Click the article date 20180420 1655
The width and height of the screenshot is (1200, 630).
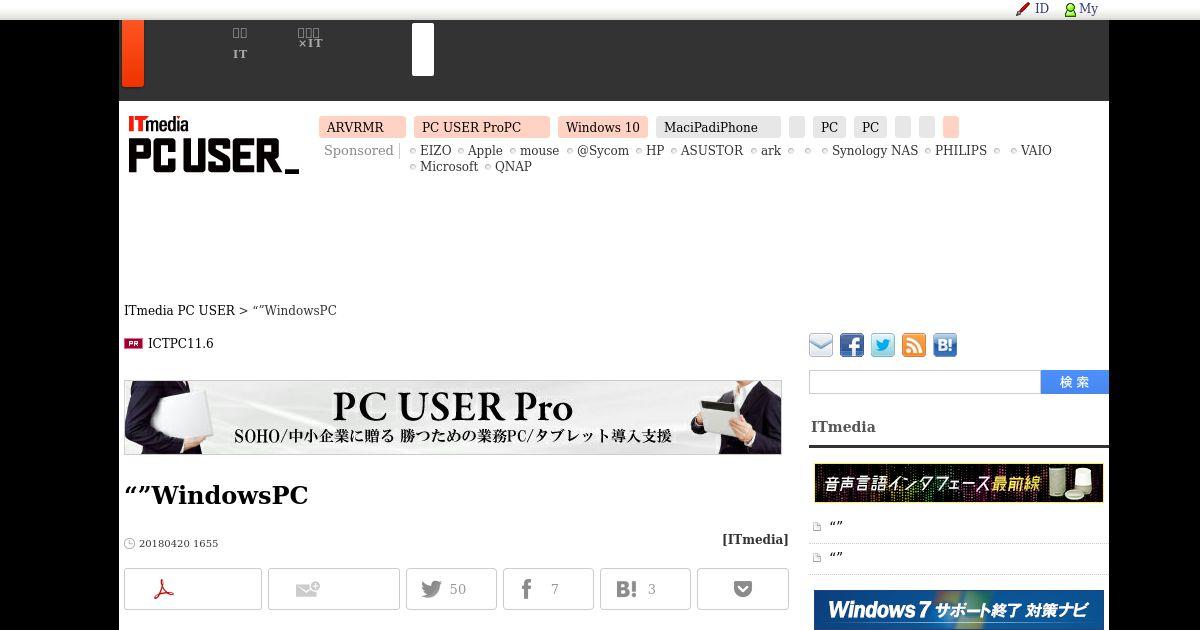coord(178,544)
